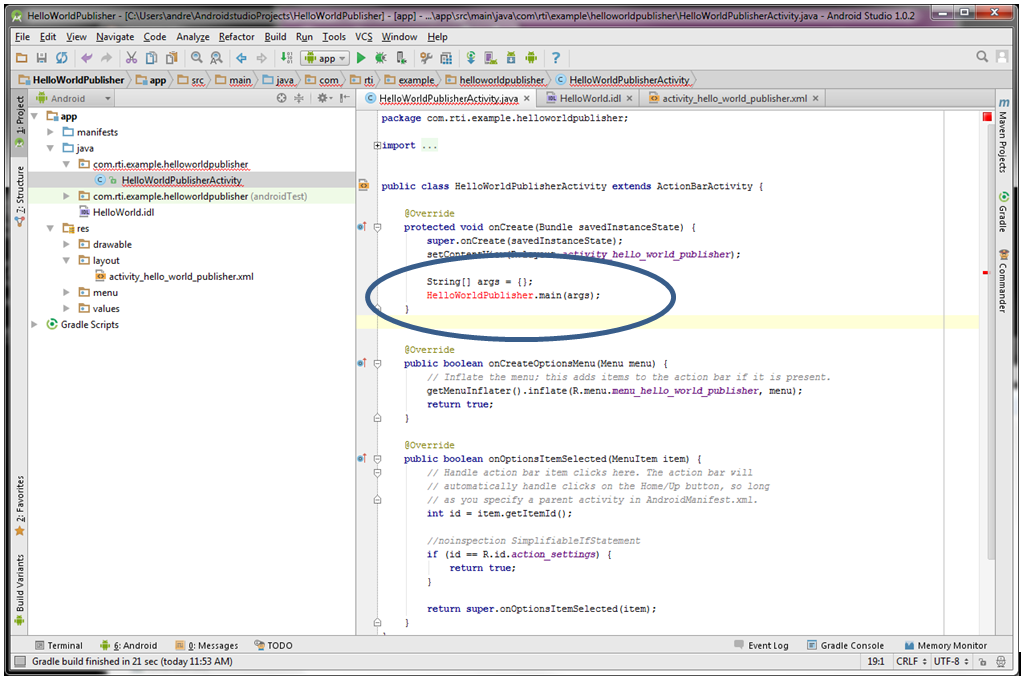Screen dimensions: 1022x681
Task: Expand the collapsed import statements
Action: click(x=377, y=145)
